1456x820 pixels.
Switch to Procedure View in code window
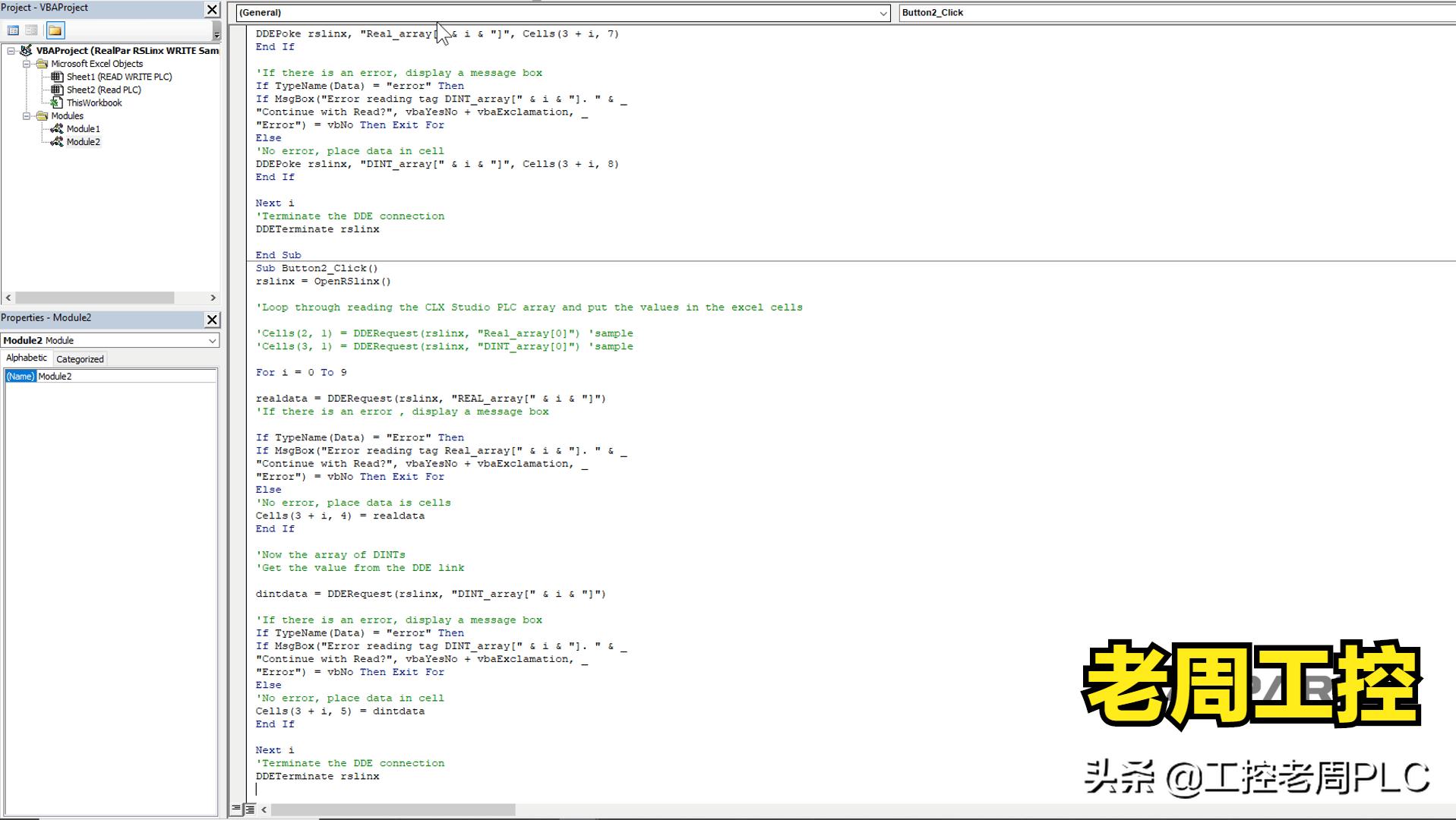point(236,809)
